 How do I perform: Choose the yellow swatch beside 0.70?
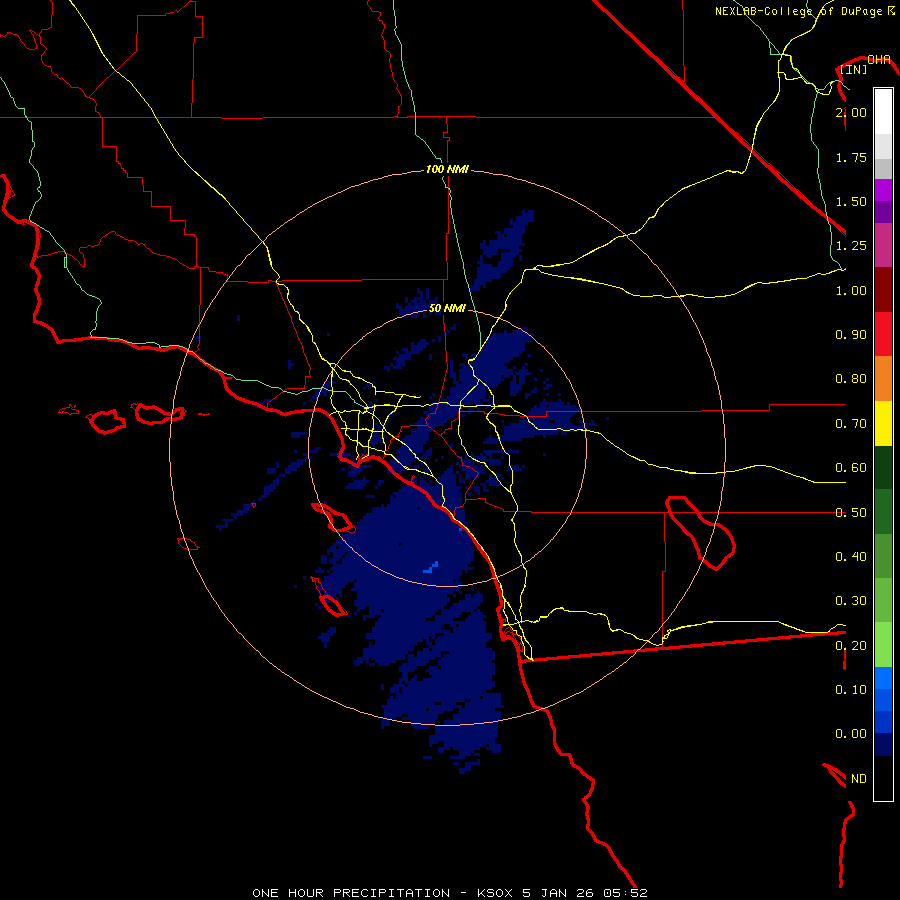click(883, 423)
